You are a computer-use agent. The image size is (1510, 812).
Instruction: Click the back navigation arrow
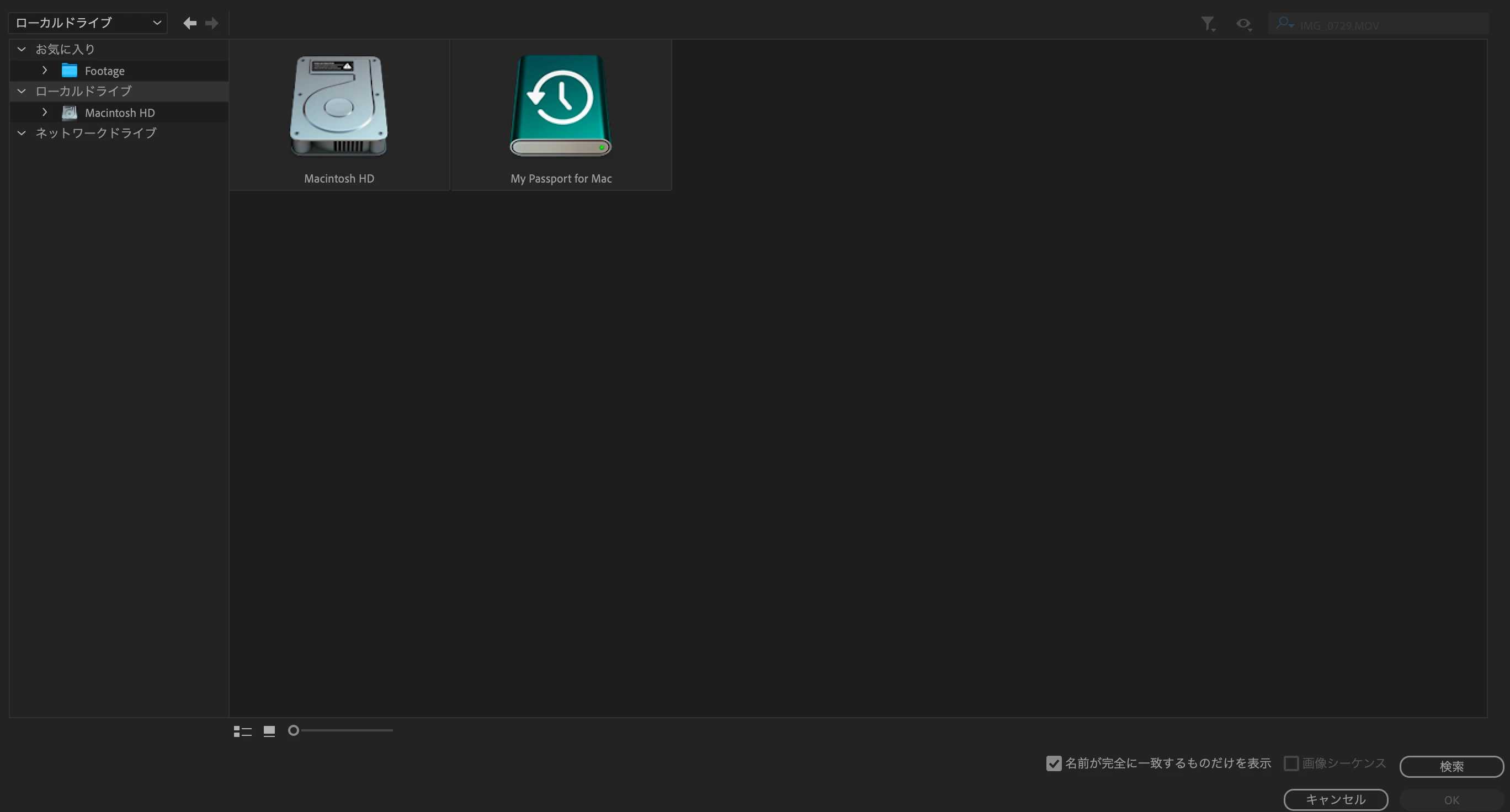[189, 23]
